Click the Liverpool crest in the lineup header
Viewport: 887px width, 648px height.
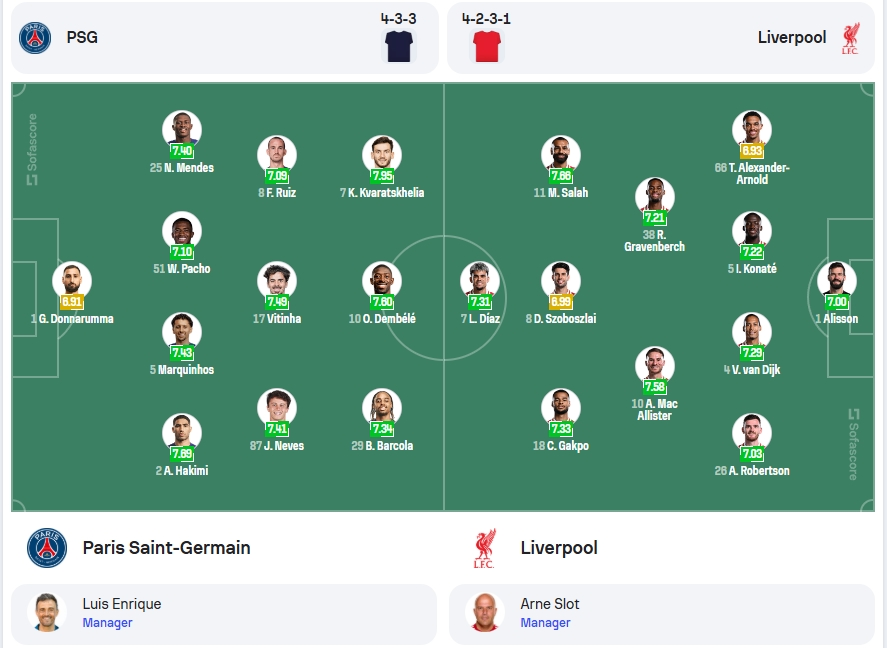[x=850, y=38]
